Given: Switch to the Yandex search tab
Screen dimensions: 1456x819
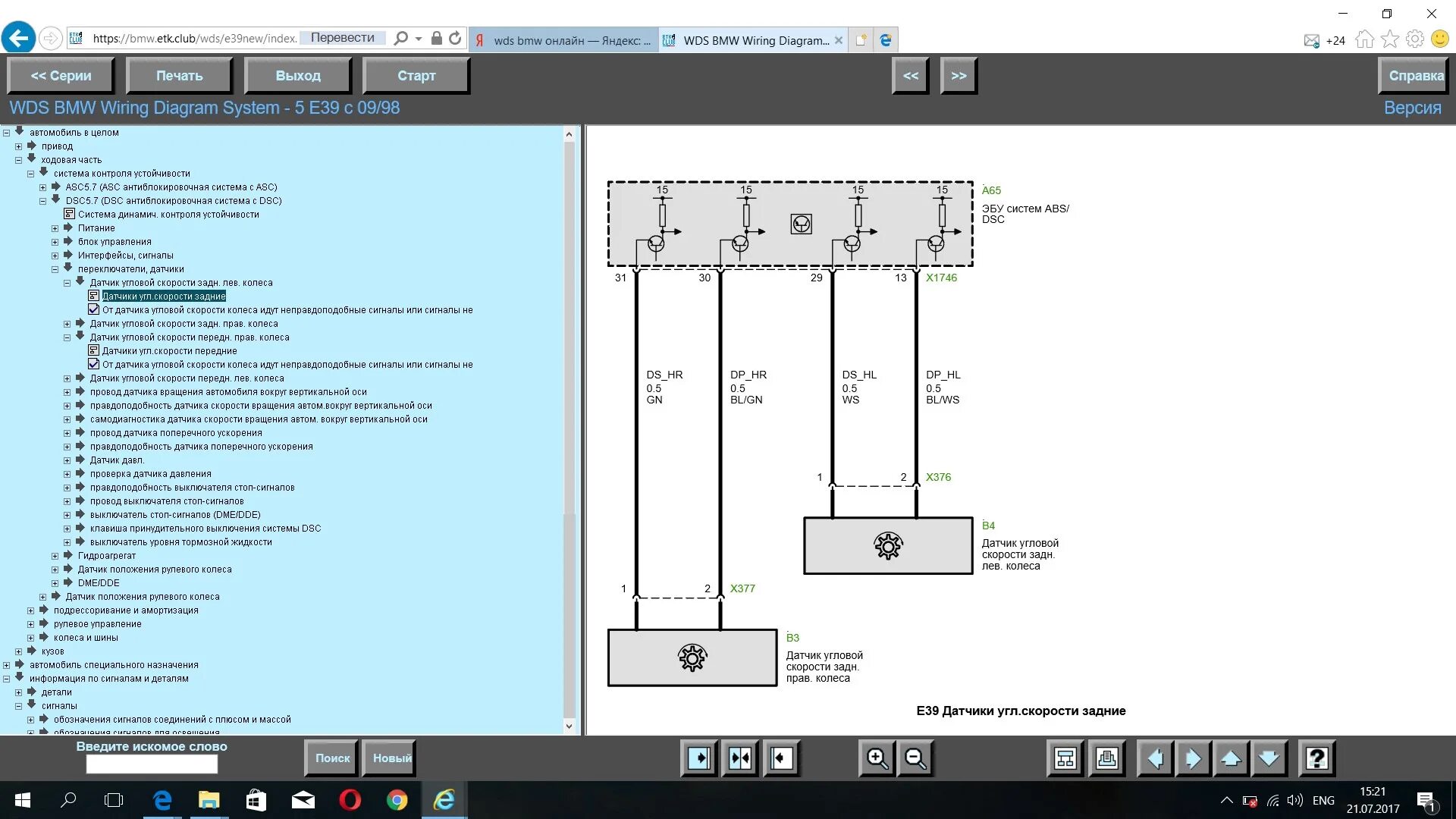Looking at the screenshot, I should [563, 40].
